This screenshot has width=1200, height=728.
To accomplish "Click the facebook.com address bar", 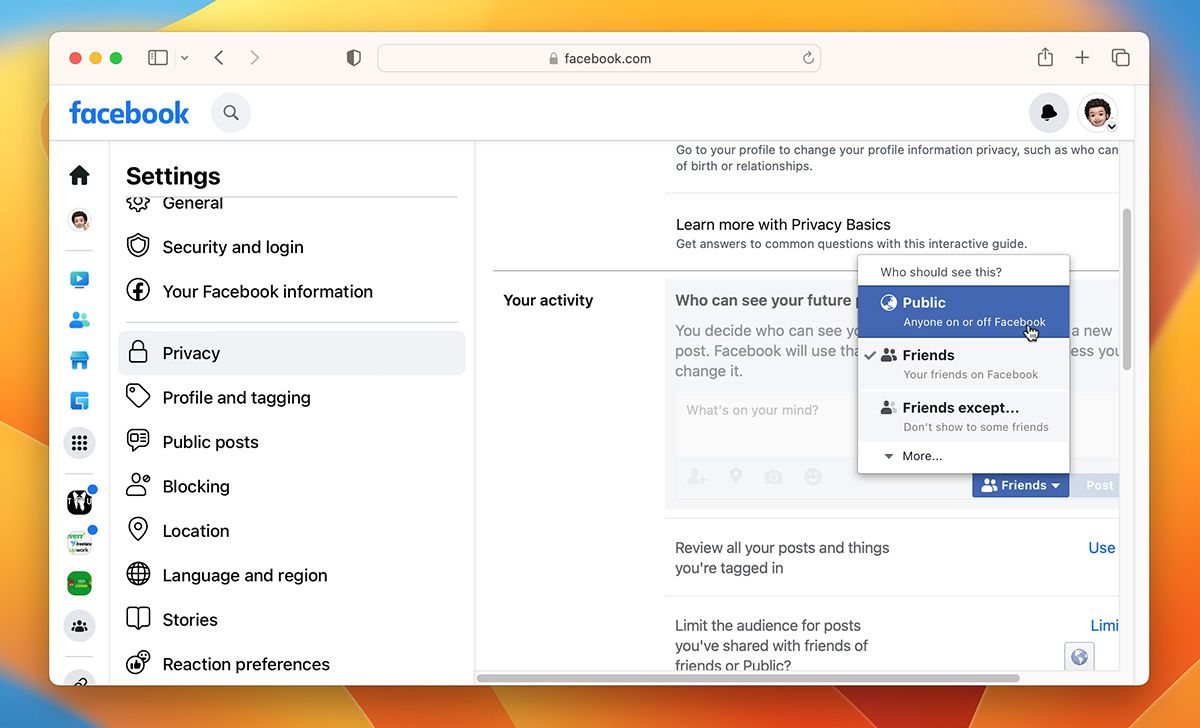I will (x=599, y=58).
